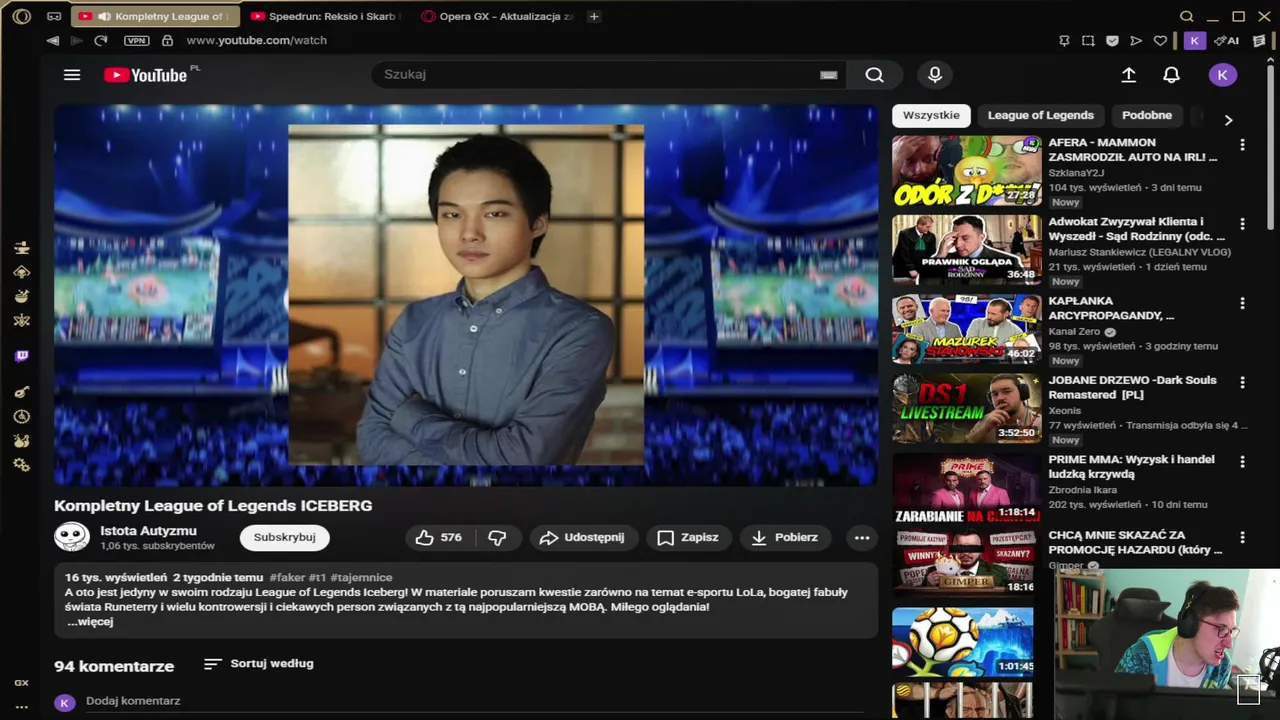This screenshot has width=1280, height=720.
Task: Select the Podobne filter chip
Action: [x=1147, y=115]
